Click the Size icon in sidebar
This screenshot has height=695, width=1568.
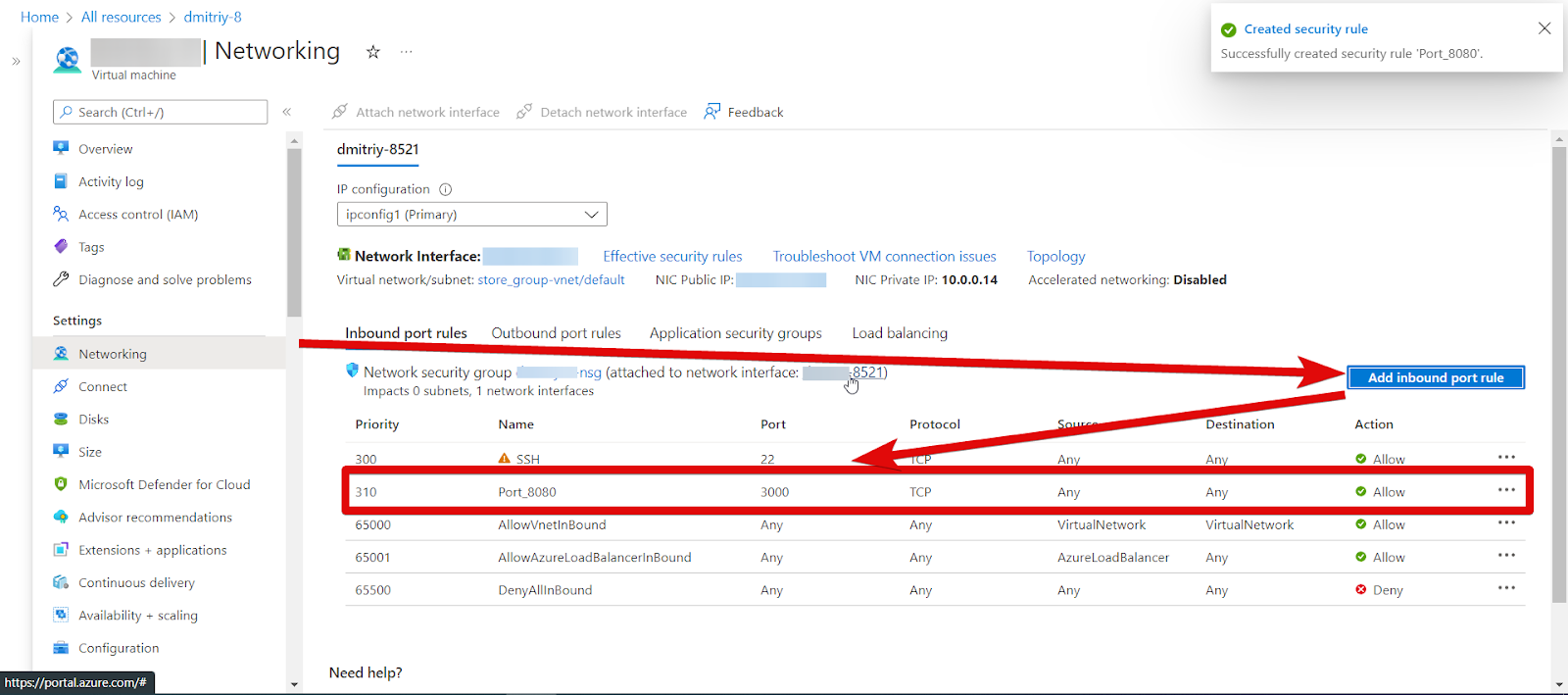(61, 452)
